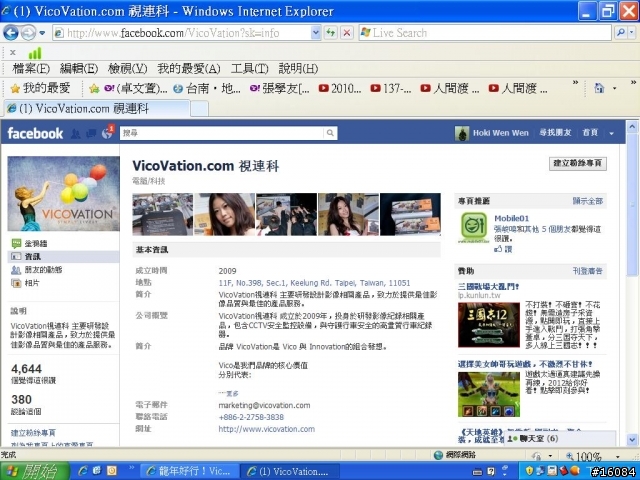Open the Home button dropdown arrow

click(614, 88)
